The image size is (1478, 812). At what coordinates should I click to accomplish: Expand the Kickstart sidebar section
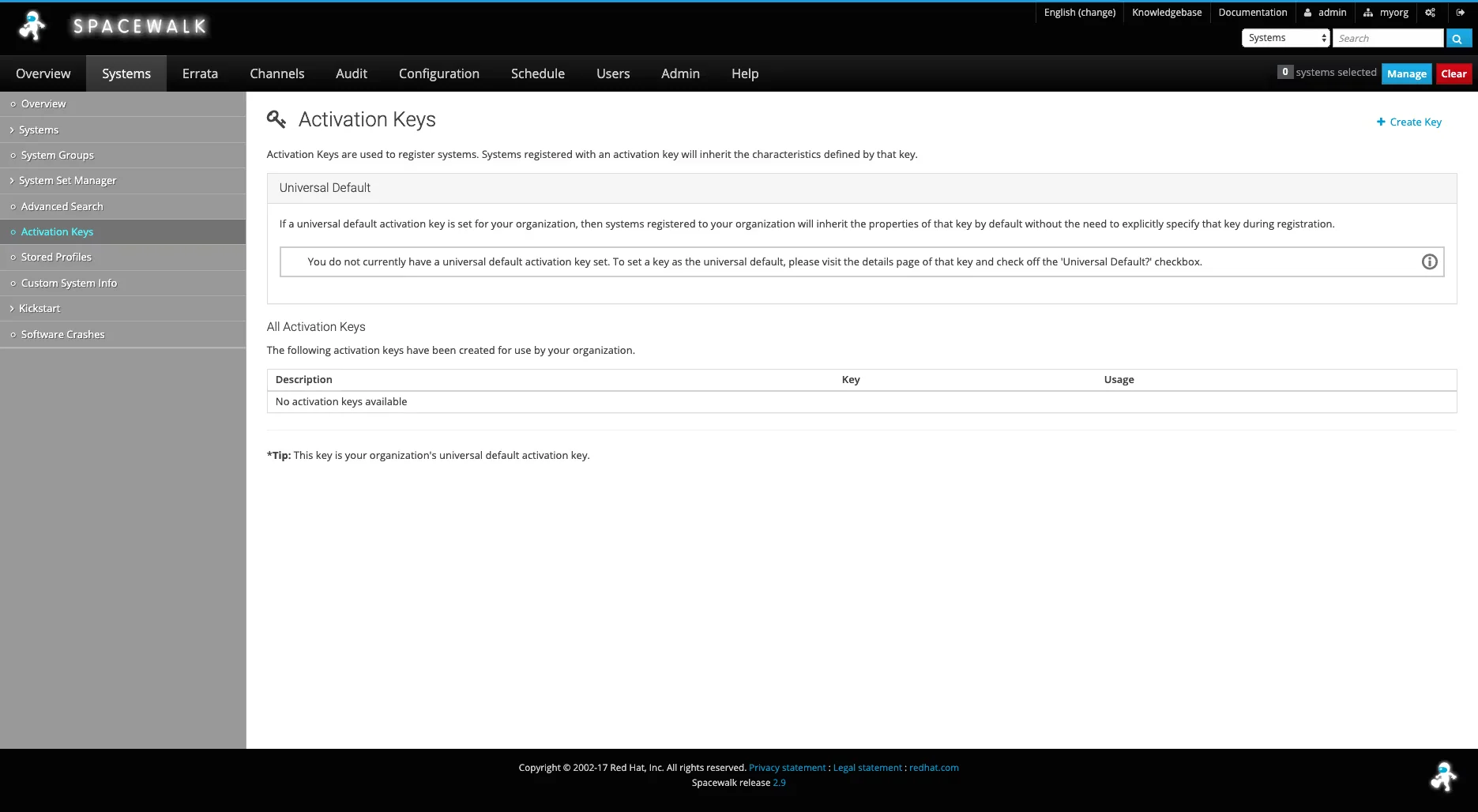(x=39, y=309)
